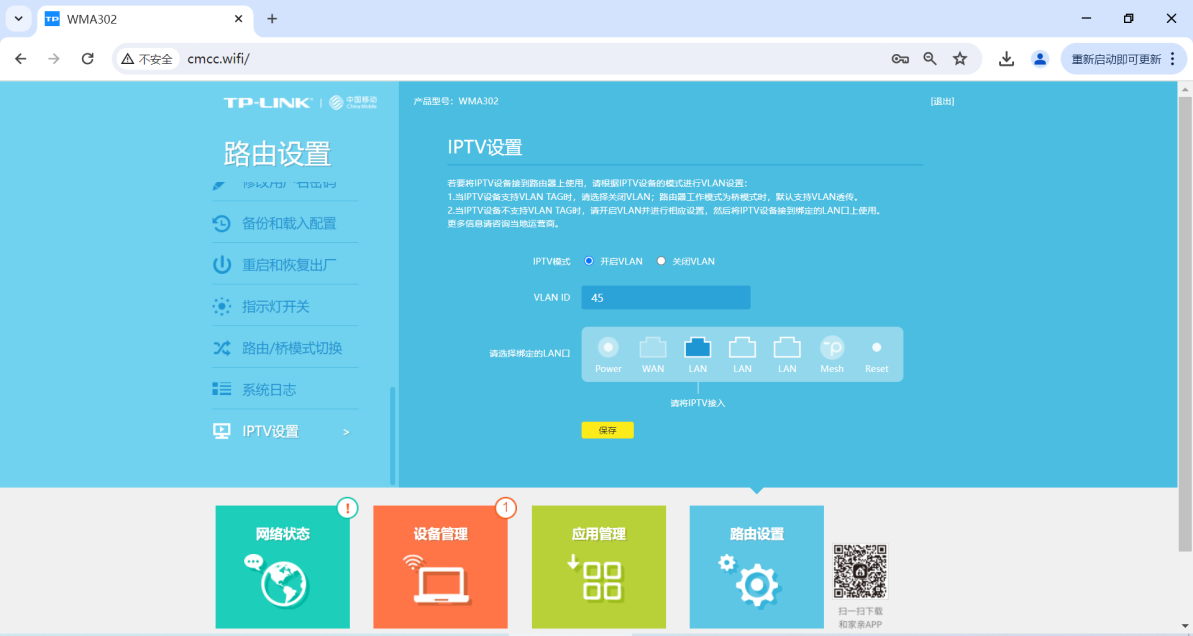Click the WAN port icon

(x=653, y=348)
